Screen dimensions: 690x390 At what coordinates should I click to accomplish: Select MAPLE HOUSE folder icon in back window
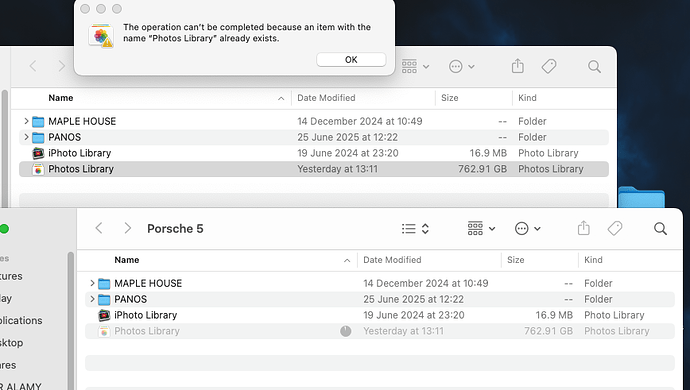pos(38,121)
